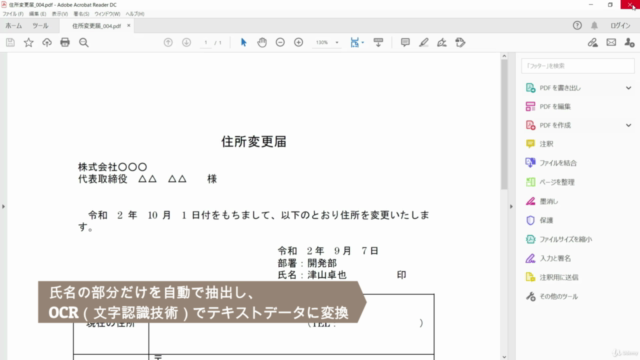Open the Help question mark
The image size is (640, 360).
(577, 25)
